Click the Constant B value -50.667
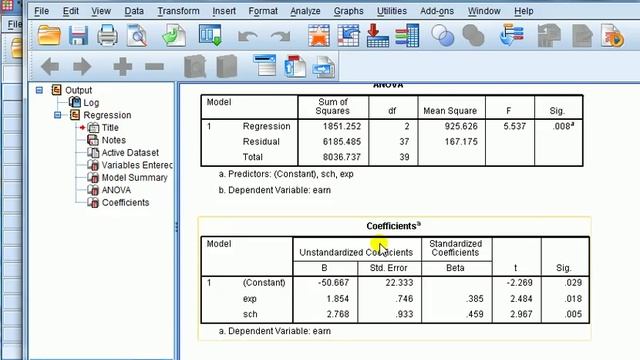The width and height of the screenshot is (640, 360). point(333,283)
